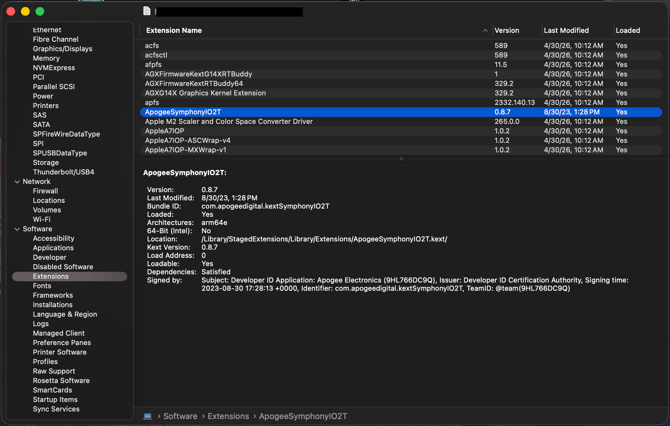This screenshot has width=670, height=426.
Task: Select Fibre Channel in the sidebar
Action: click(x=56, y=39)
